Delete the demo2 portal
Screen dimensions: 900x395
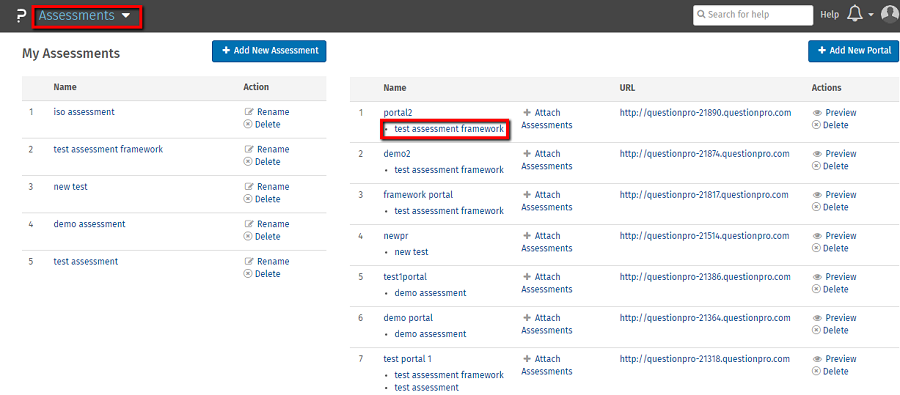[x=830, y=166]
